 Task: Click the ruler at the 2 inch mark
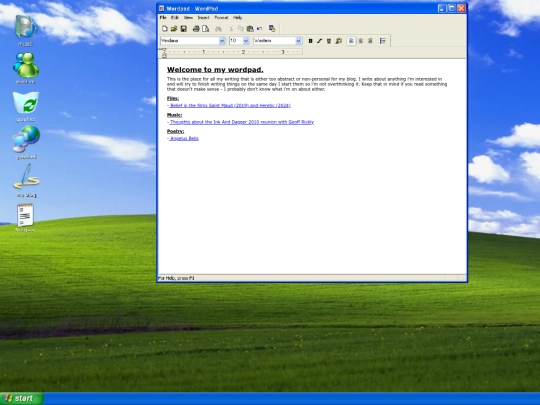coord(243,52)
